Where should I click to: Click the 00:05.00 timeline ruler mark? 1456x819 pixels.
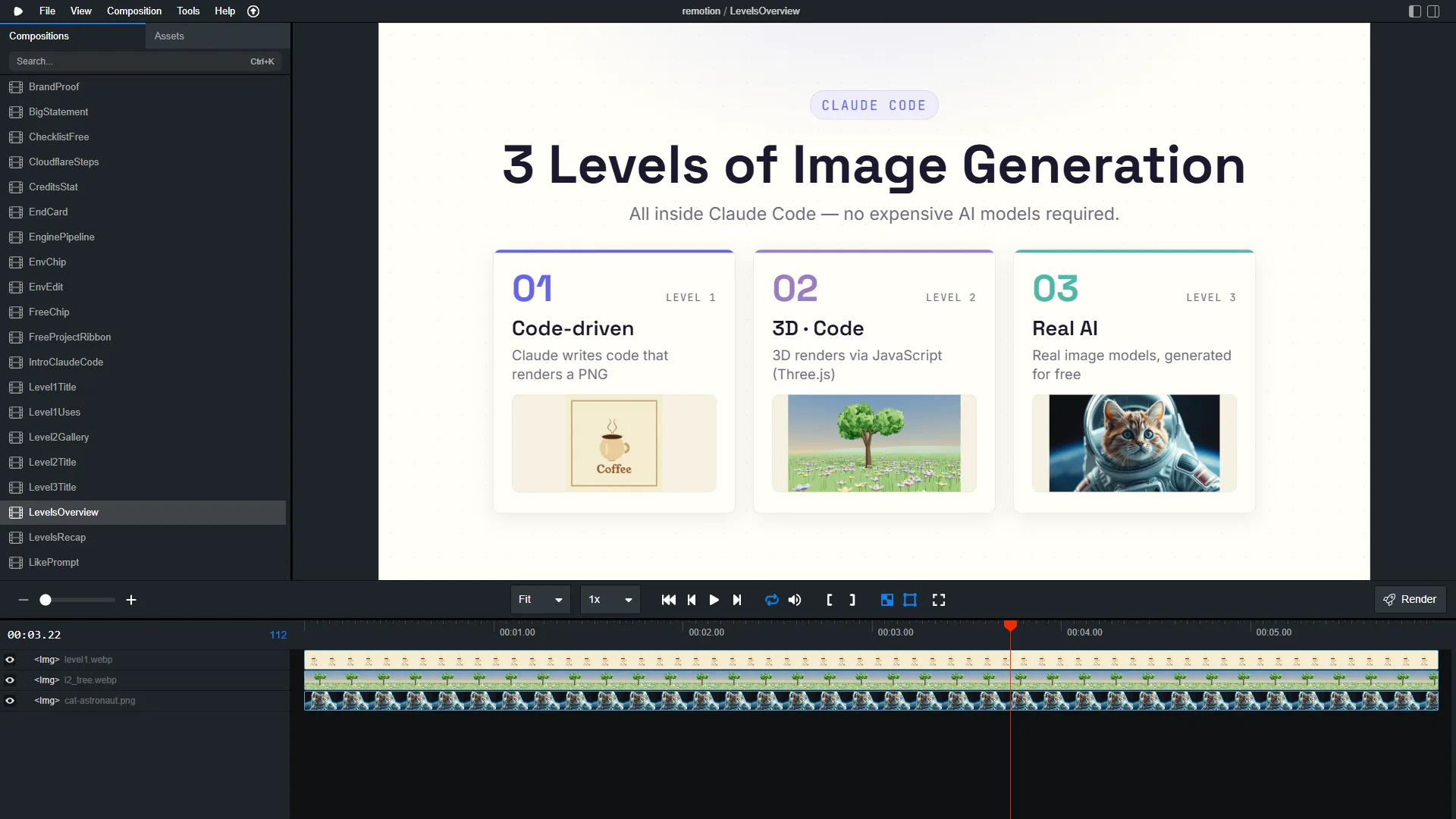(1273, 632)
